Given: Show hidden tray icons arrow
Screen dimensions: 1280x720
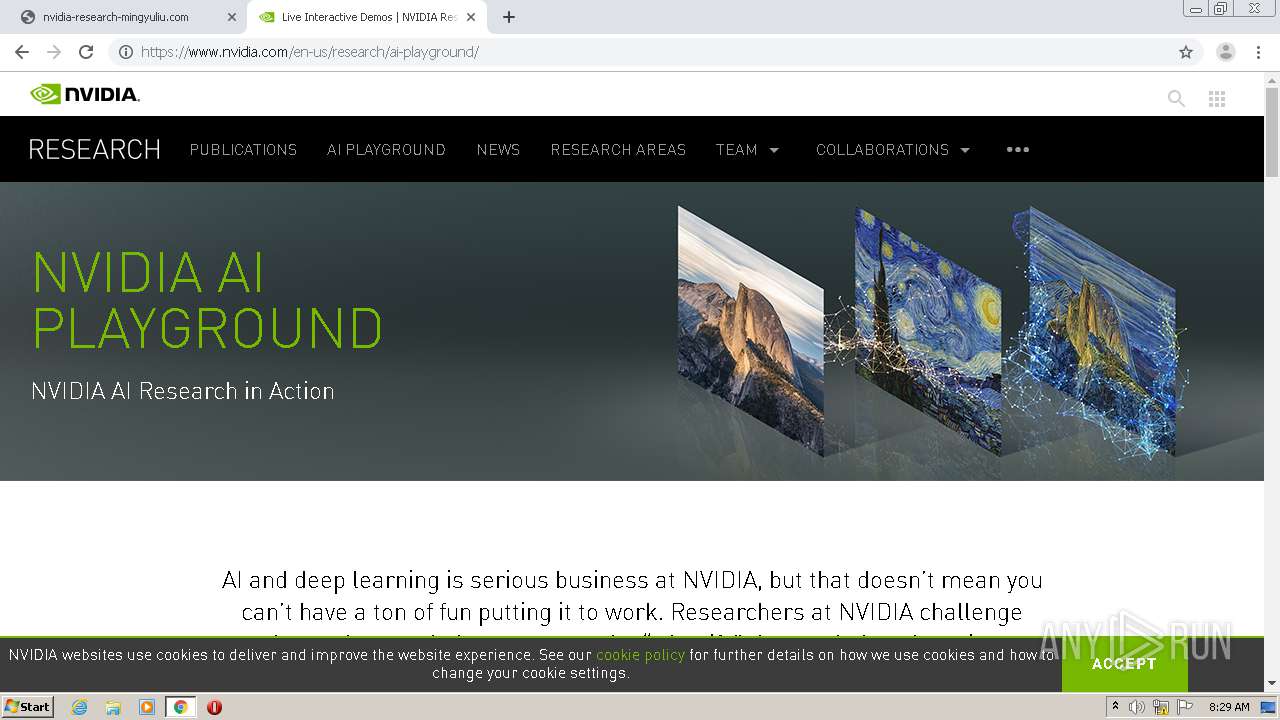Looking at the screenshot, I should coord(1115,707).
